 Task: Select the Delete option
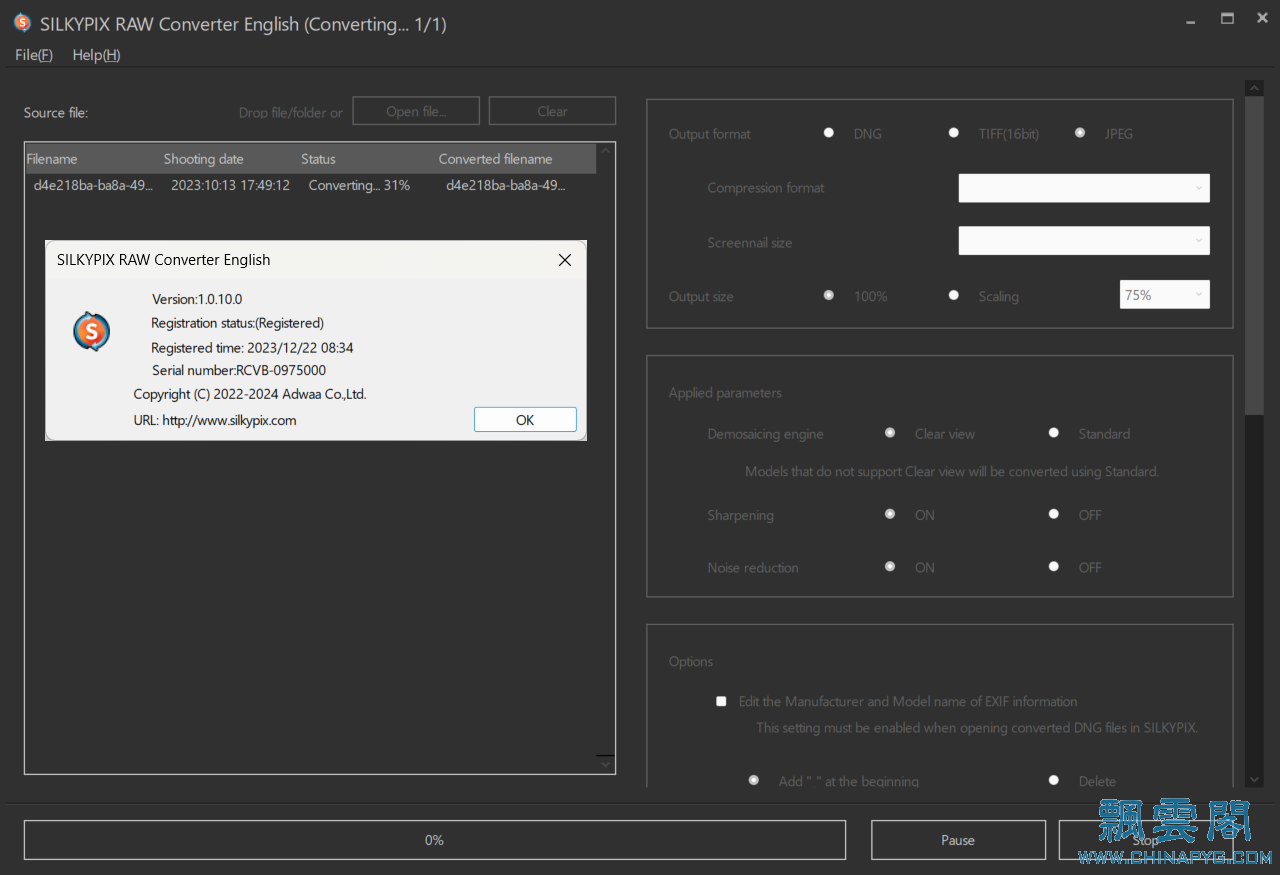[1054, 780]
